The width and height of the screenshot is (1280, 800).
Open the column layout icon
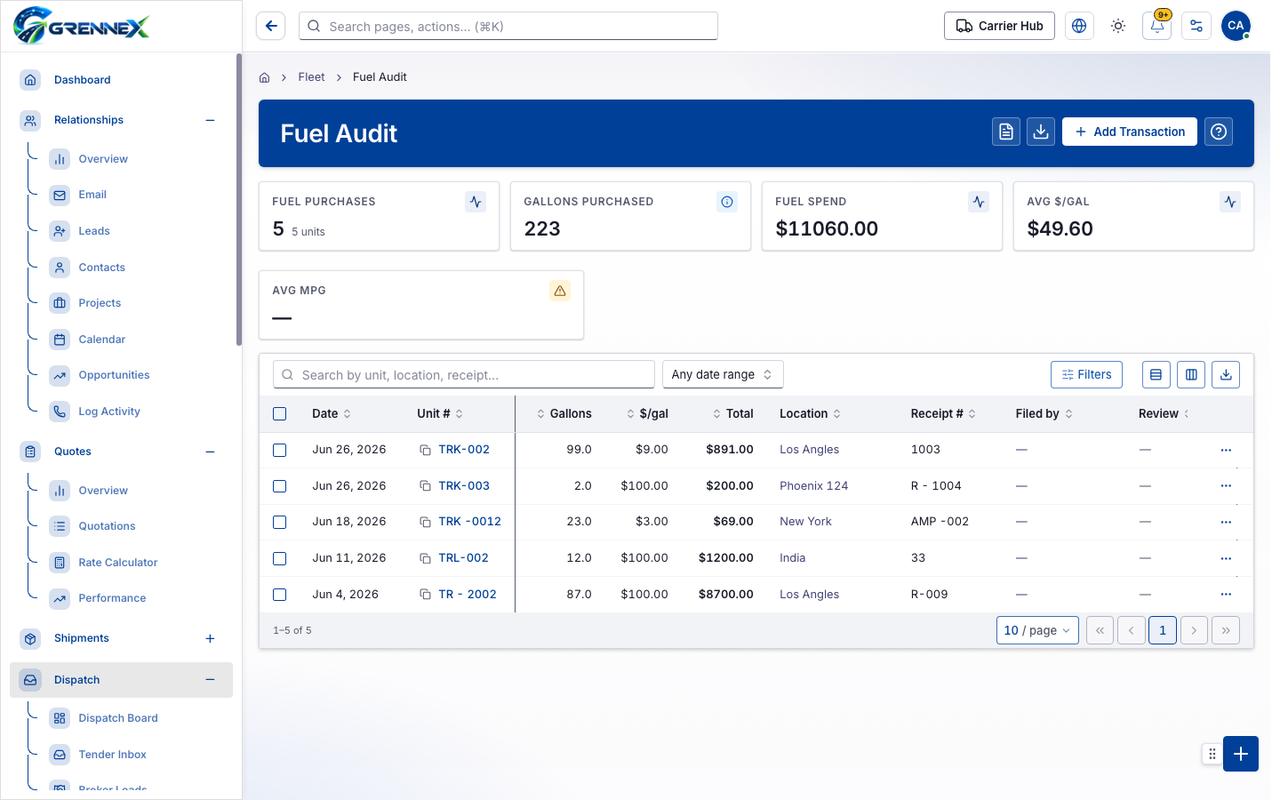1191,375
